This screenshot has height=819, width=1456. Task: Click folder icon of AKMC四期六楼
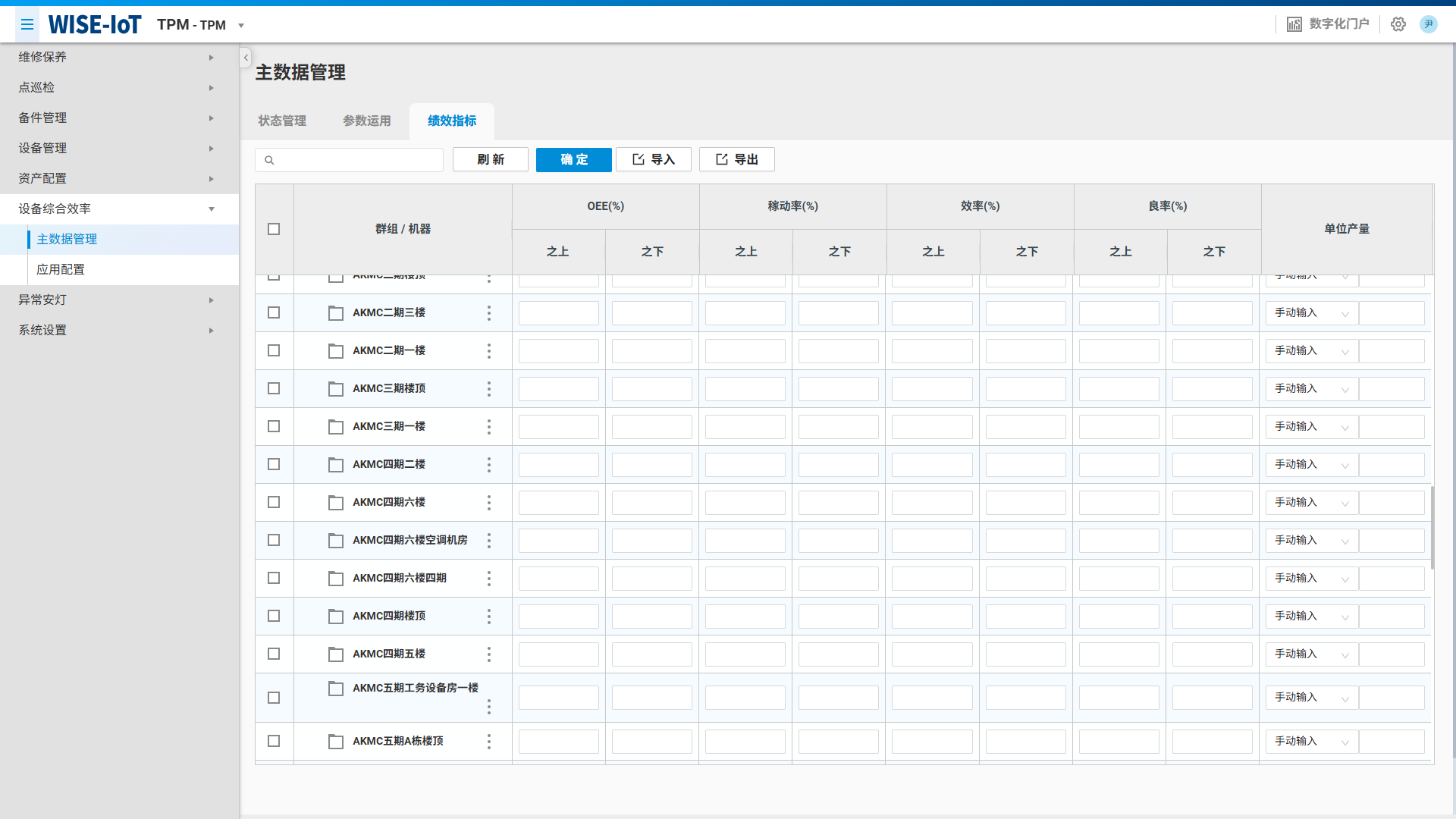click(x=336, y=503)
